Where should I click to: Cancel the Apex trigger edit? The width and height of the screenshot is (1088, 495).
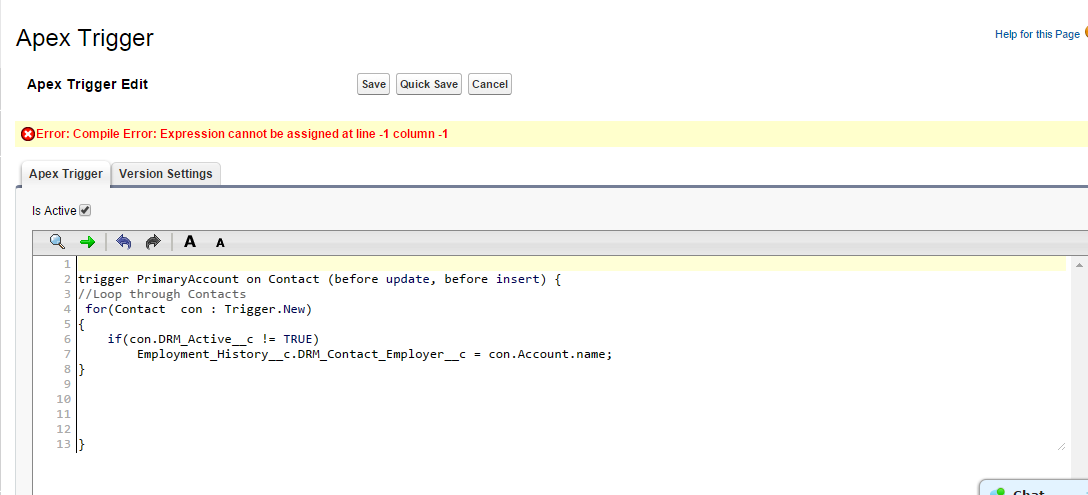coord(490,85)
